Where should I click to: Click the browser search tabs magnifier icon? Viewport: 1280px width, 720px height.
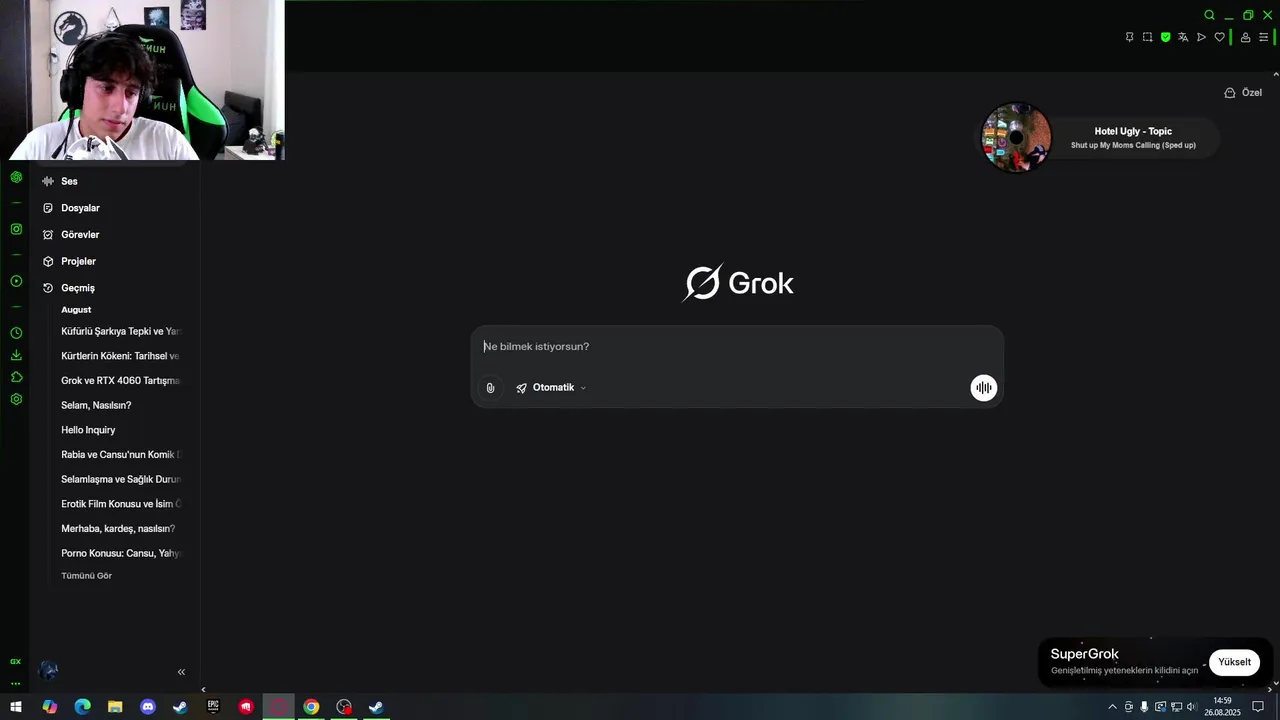(1209, 15)
